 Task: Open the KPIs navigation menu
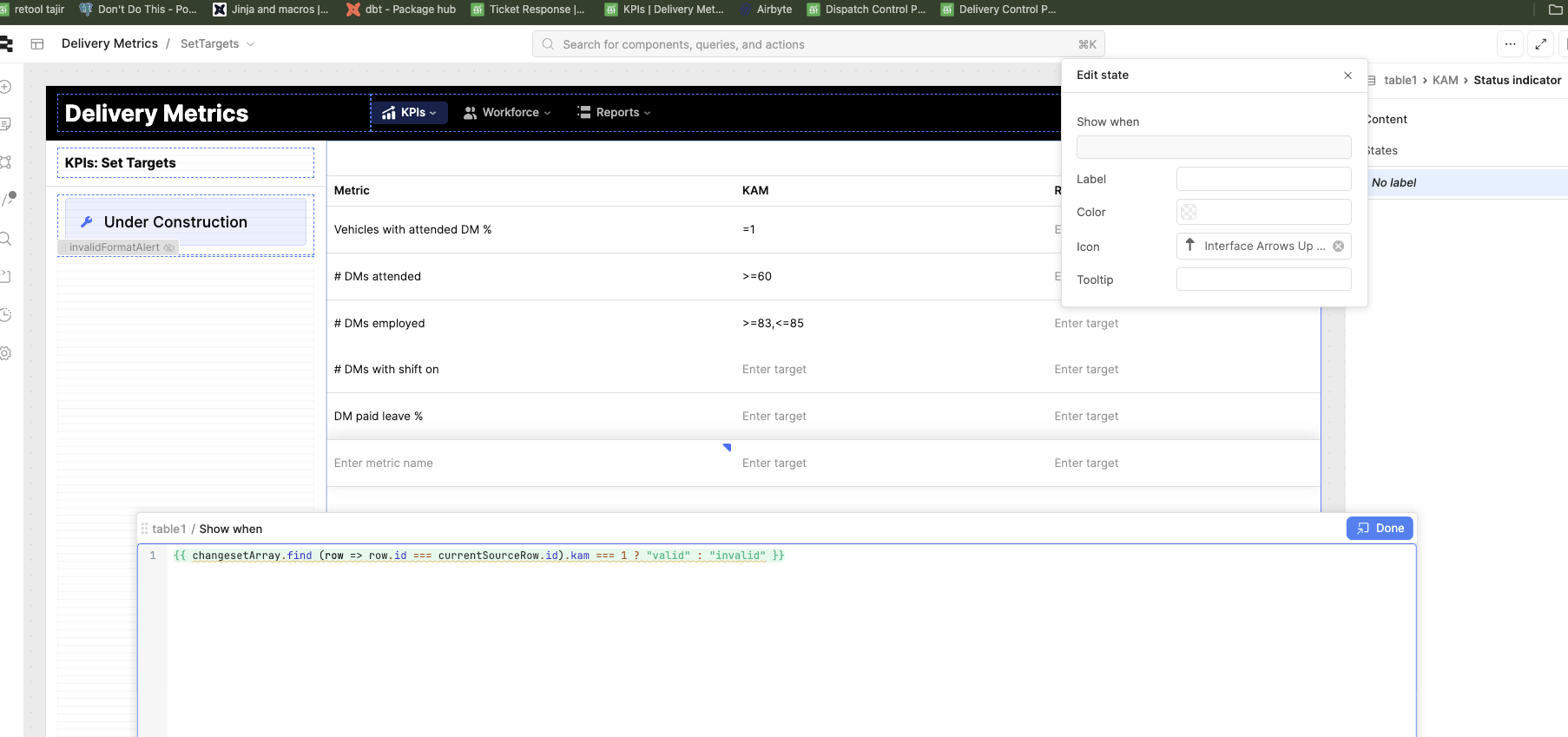click(409, 113)
